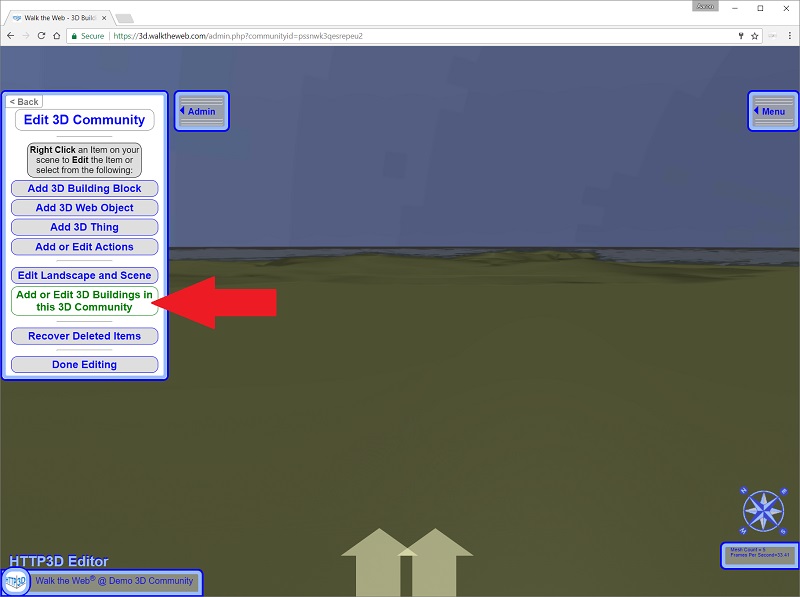The width and height of the screenshot is (800, 597).
Task: Open Add or Edit Actions
Action: point(85,247)
